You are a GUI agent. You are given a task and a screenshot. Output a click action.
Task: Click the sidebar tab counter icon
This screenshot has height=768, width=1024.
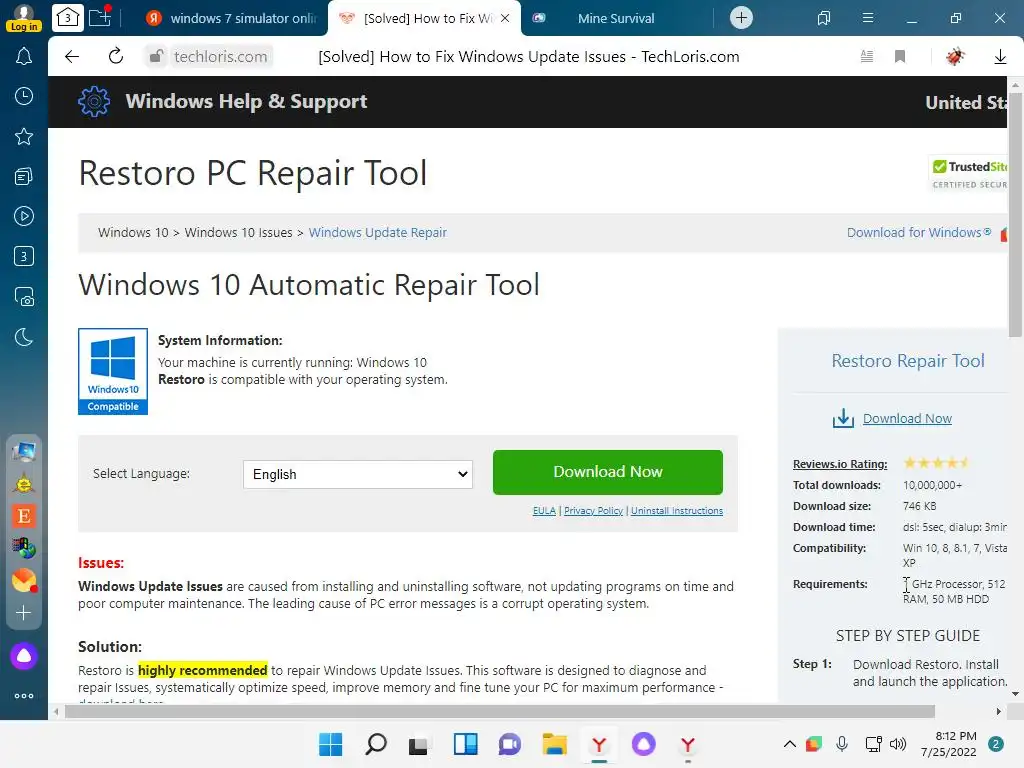[x=24, y=256]
